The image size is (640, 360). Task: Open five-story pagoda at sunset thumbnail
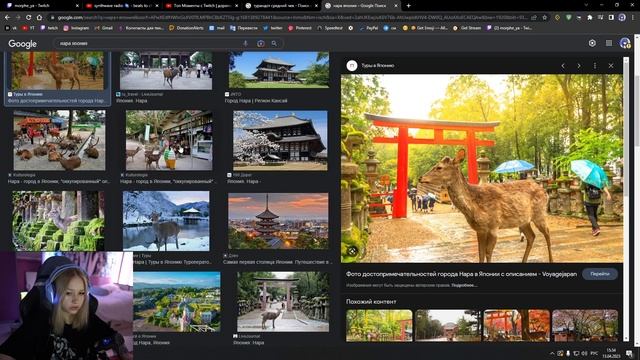[x=278, y=221]
